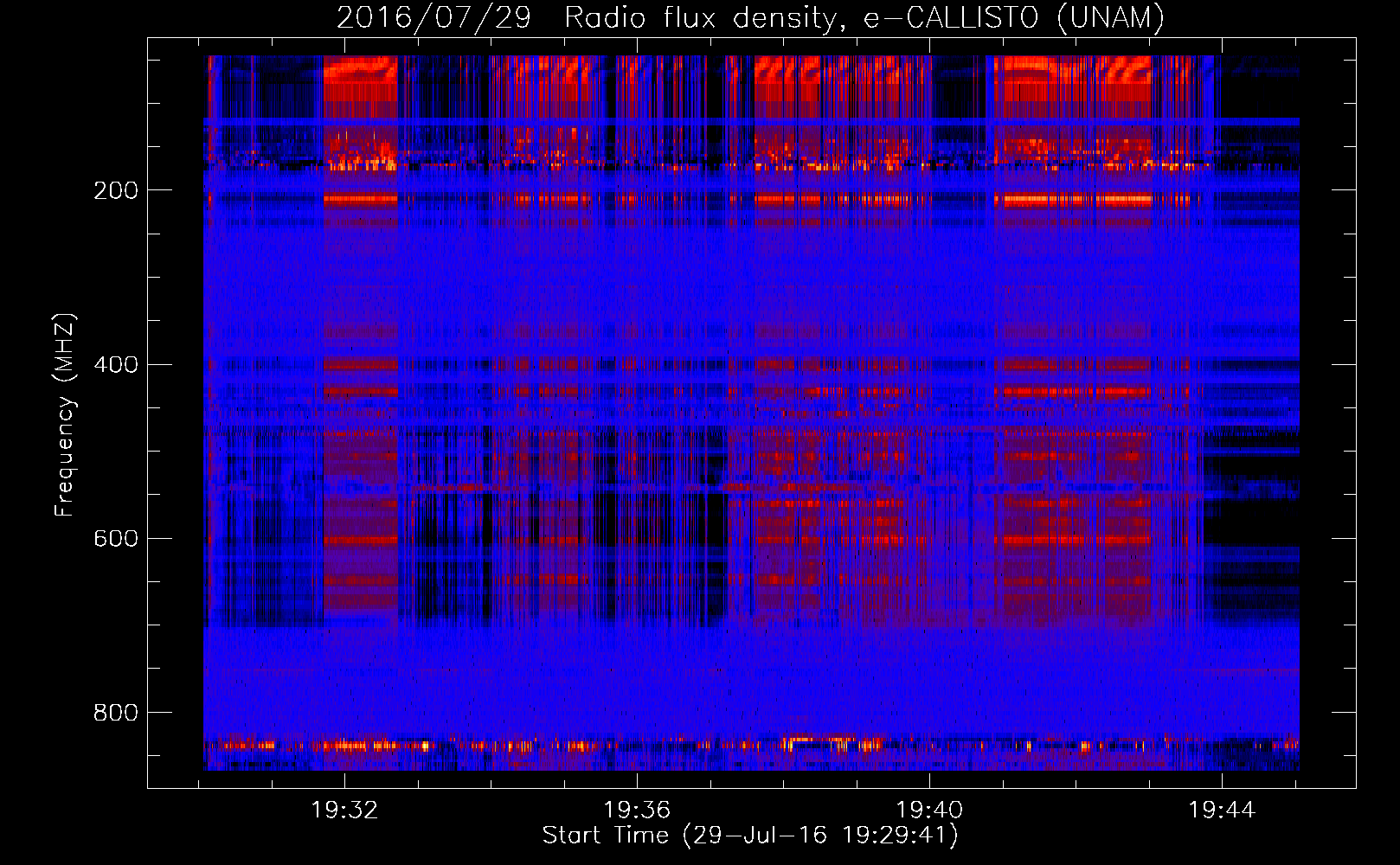Click the '19:40' time tick label
The image size is (1400, 865).
[x=929, y=811]
